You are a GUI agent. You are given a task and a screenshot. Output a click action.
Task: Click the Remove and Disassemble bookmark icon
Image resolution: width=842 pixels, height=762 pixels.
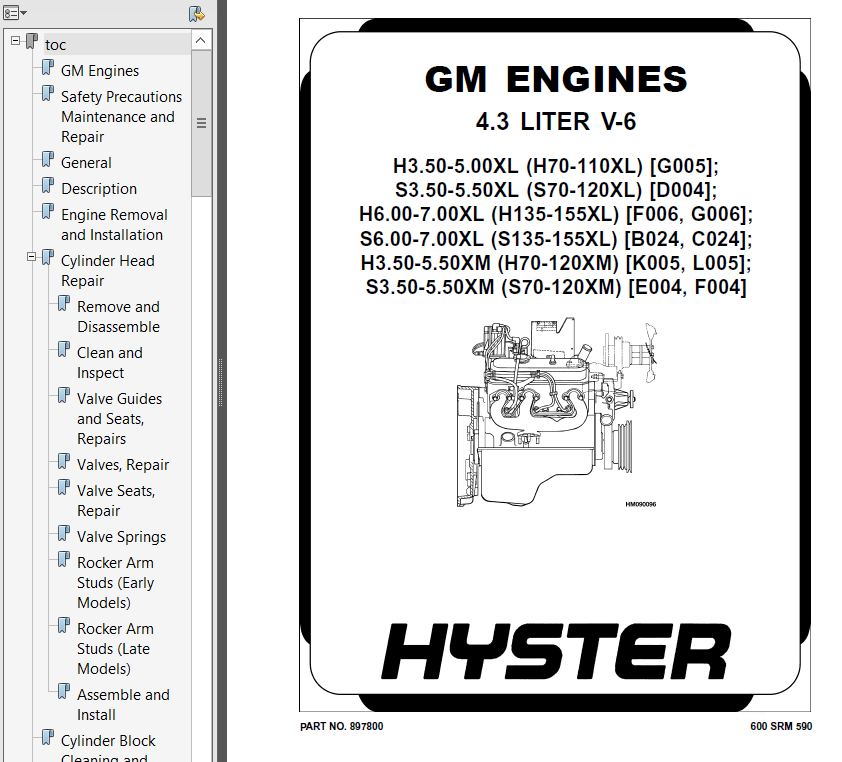64,303
